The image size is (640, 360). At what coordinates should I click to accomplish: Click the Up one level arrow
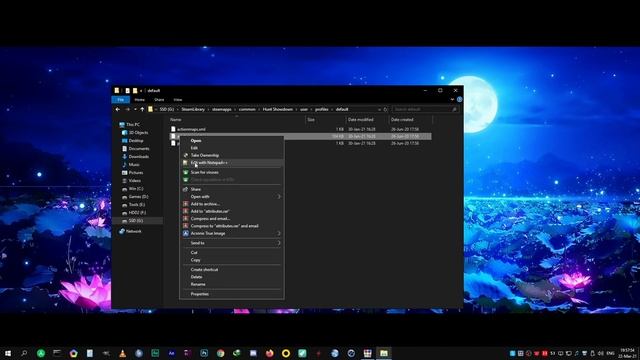pyautogui.click(x=142, y=109)
